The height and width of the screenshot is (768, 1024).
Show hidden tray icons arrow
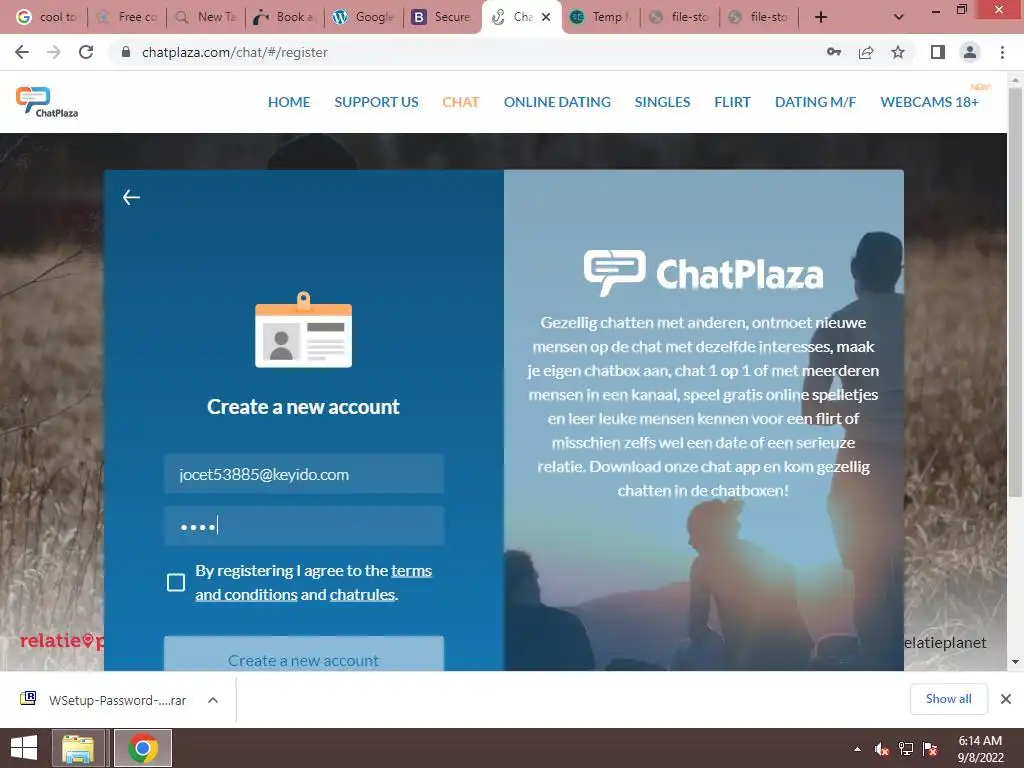(857, 749)
